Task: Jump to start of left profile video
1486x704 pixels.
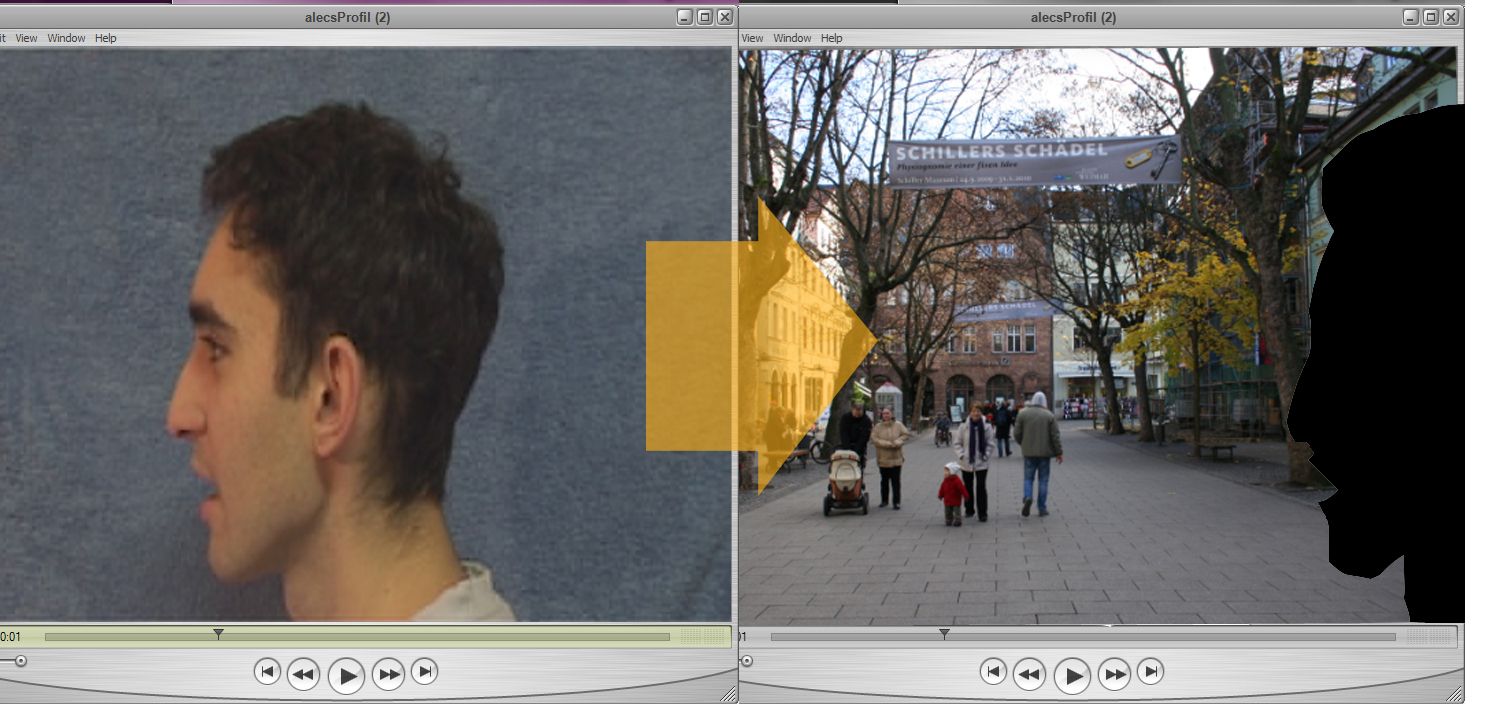Action: pyautogui.click(x=267, y=671)
